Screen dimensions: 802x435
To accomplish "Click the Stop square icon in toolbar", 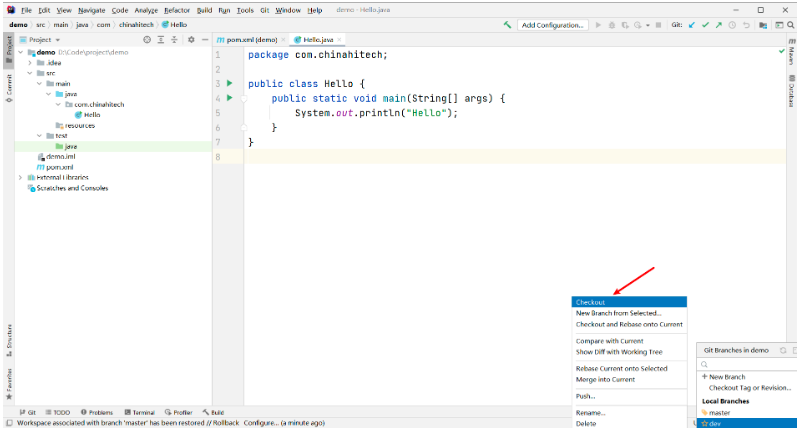I will pyautogui.click(x=658, y=25).
